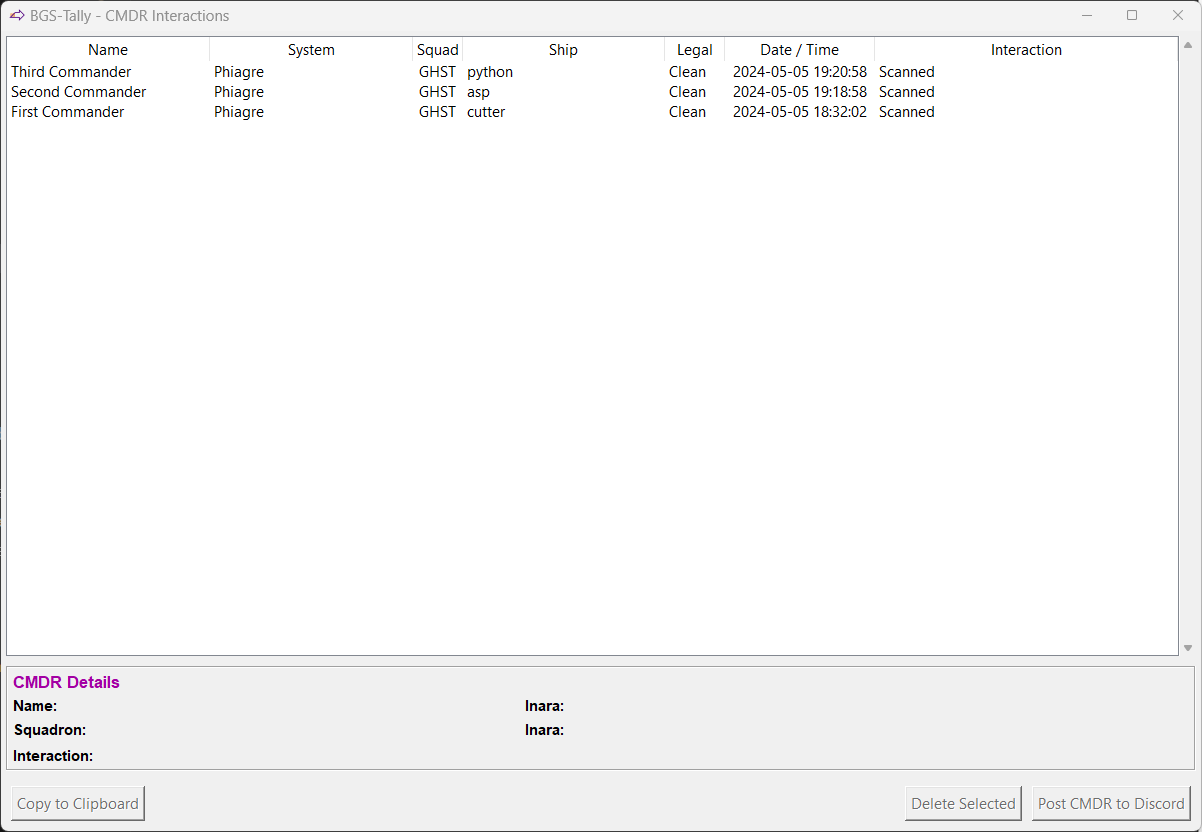Sort the table by Date / Time column

[799, 49]
